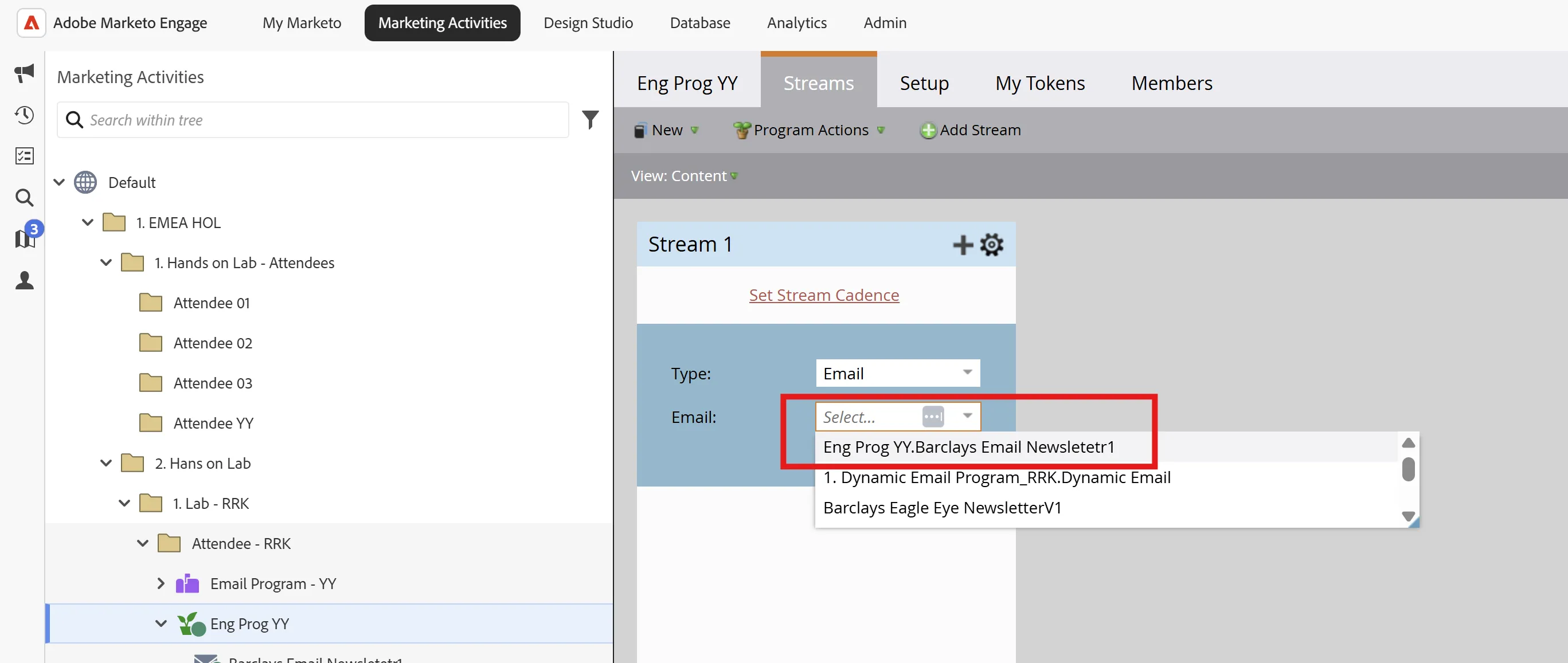Switch to the Setup tab

[x=924, y=83]
